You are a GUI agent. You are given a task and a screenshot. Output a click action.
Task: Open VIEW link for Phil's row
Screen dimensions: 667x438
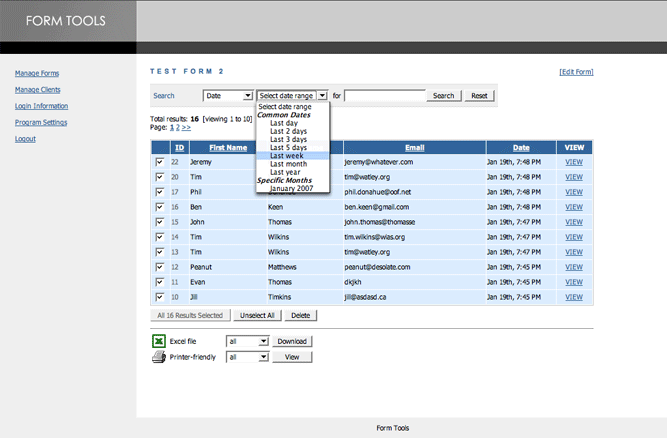tap(574, 192)
